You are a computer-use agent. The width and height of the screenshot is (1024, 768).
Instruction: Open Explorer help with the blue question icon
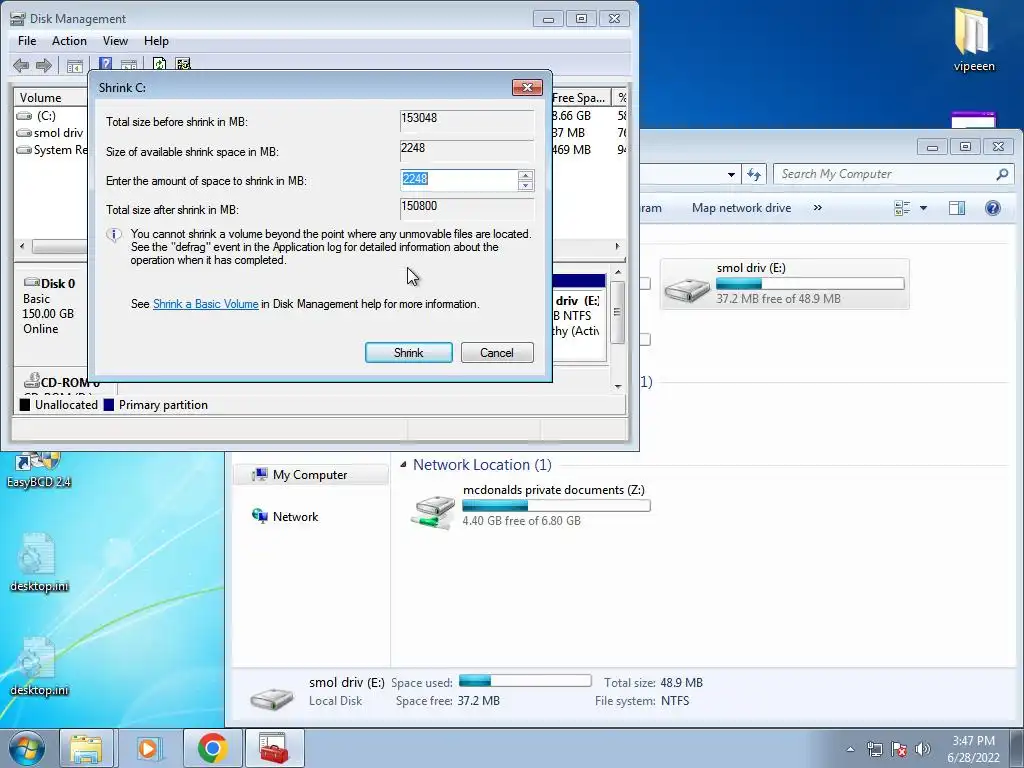click(x=993, y=208)
